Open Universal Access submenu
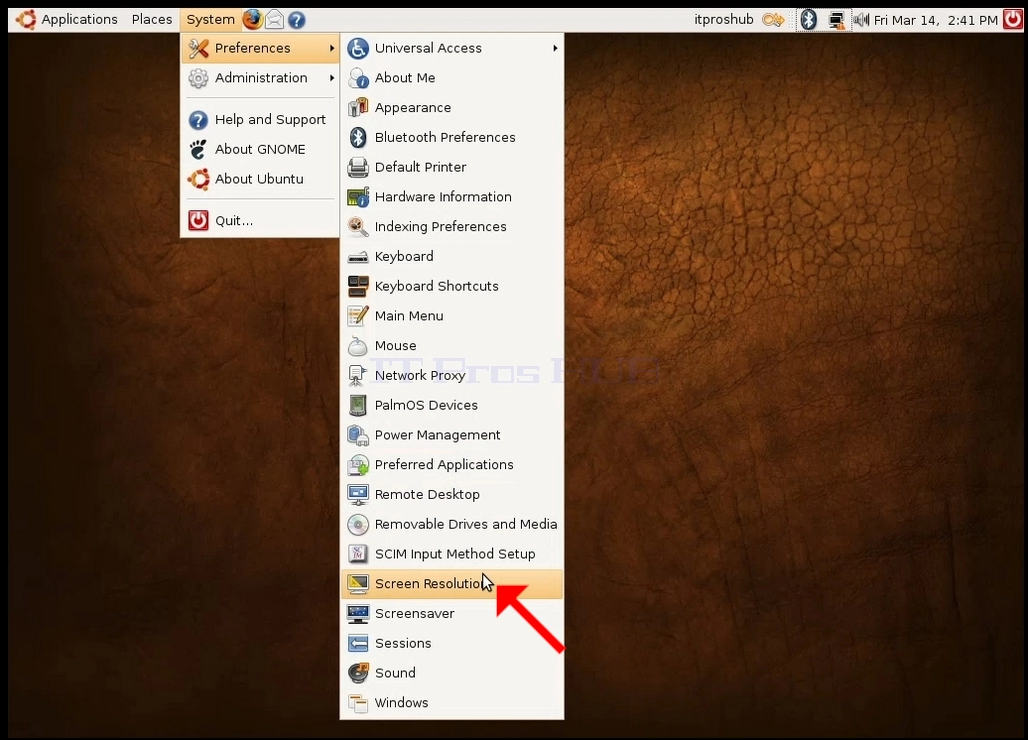Viewport: 1028px width, 740px height. pyautogui.click(x=452, y=48)
